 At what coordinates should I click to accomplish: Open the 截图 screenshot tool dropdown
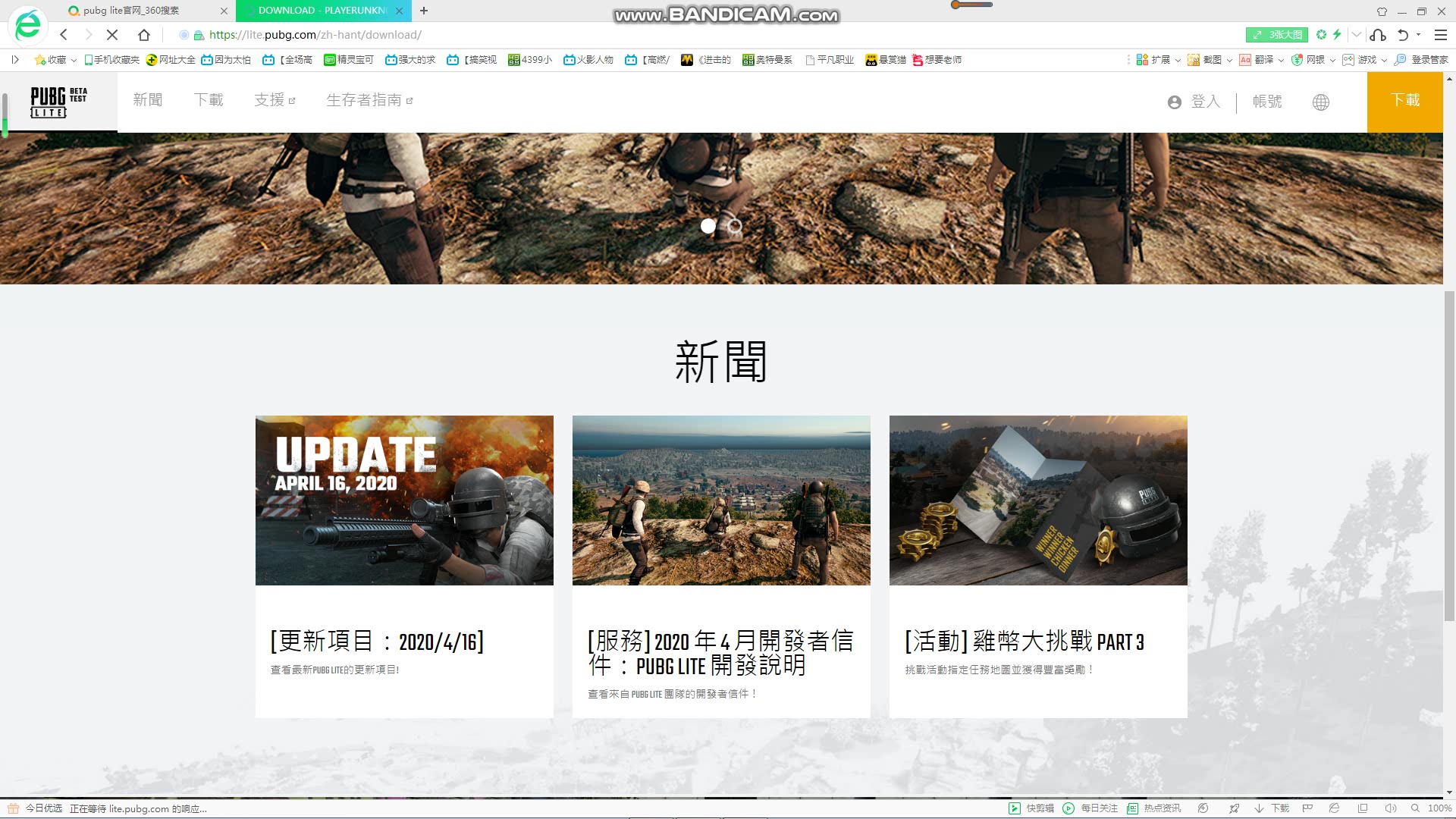pos(1210,60)
